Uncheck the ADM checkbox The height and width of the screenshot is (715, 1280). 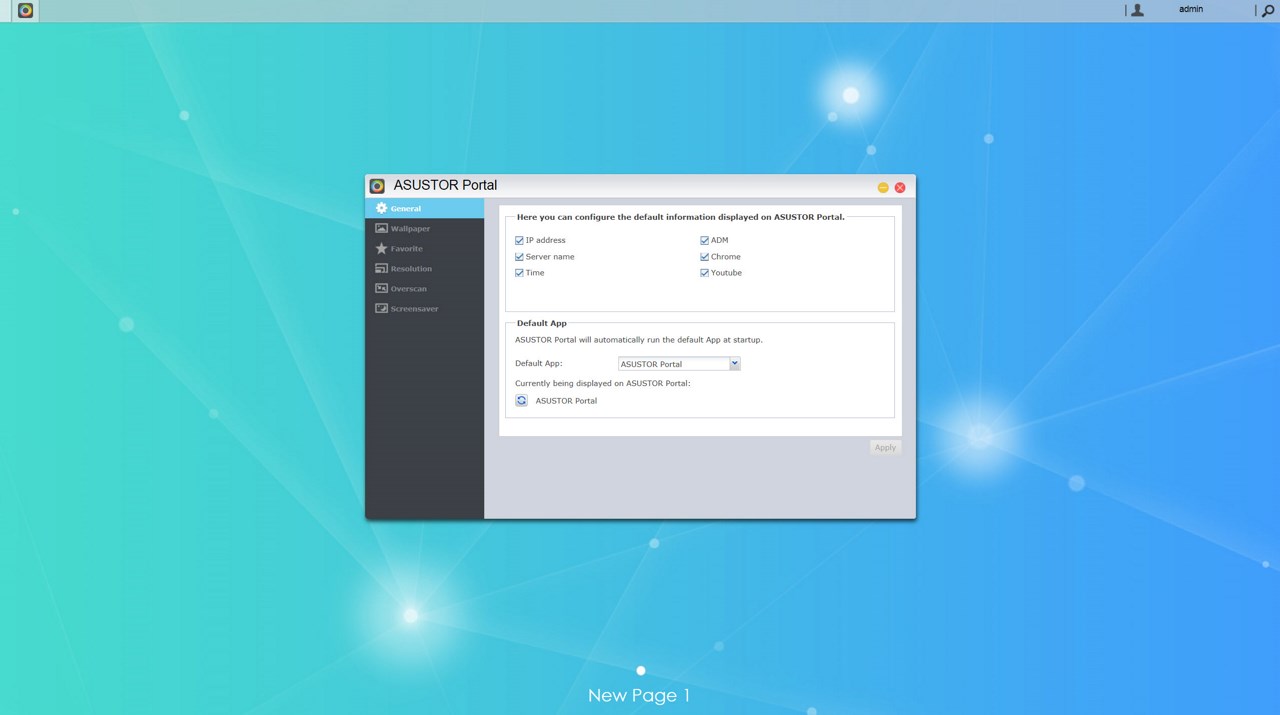(704, 240)
